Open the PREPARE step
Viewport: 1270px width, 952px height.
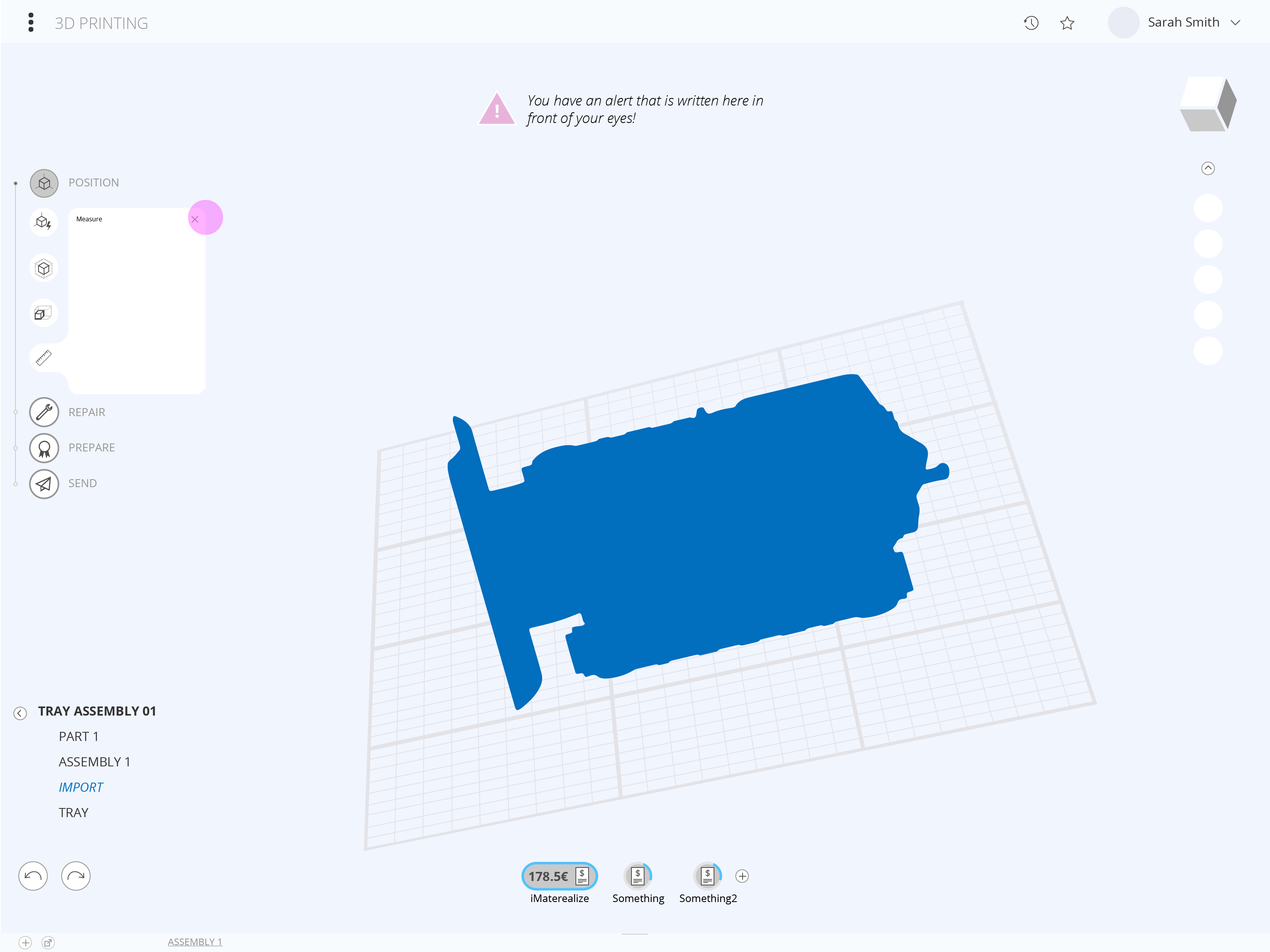tap(44, 447)
